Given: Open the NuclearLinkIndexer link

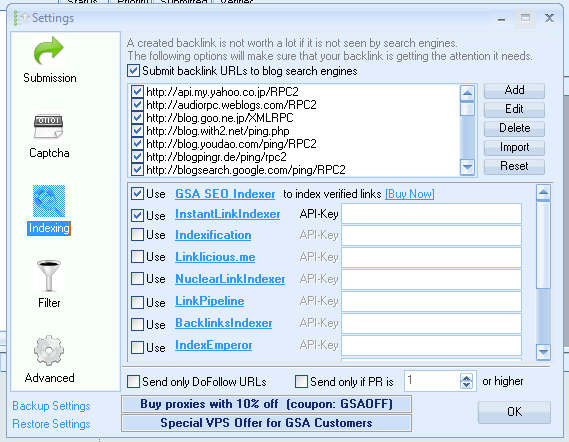Looking at the screenshot, I should (x=230, y=279).
